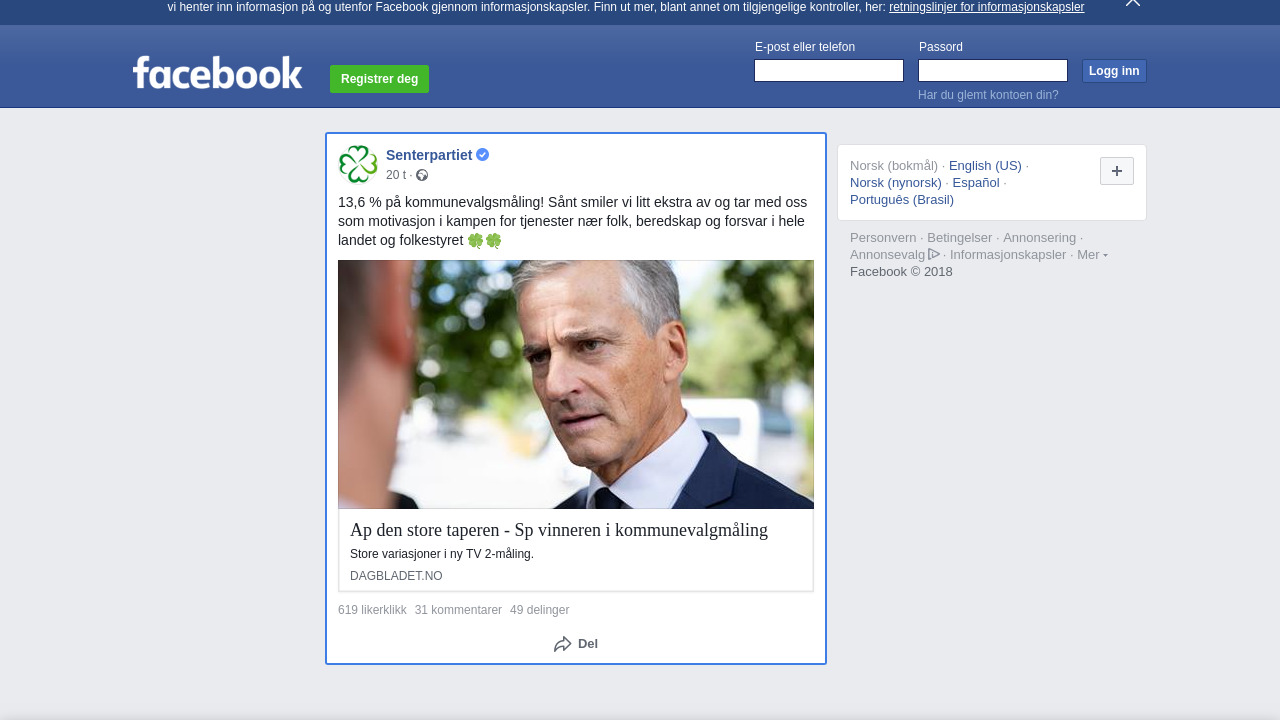Image resolution: width=1280 pixels, height=720 pixels.
Task: Click the Facebook © 2018 text
Action: (901, 272)
